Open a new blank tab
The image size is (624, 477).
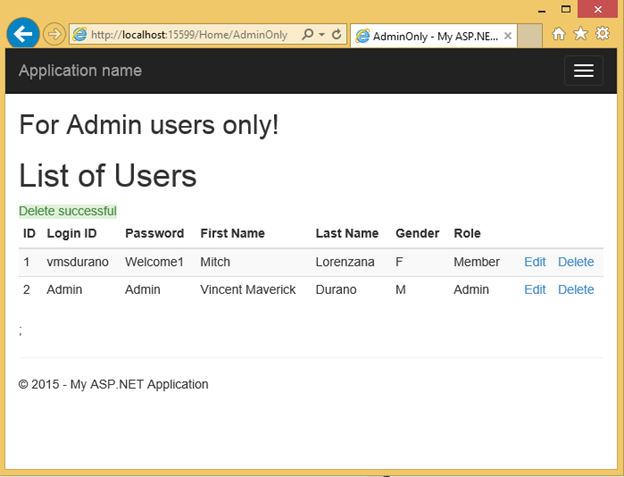530,35
